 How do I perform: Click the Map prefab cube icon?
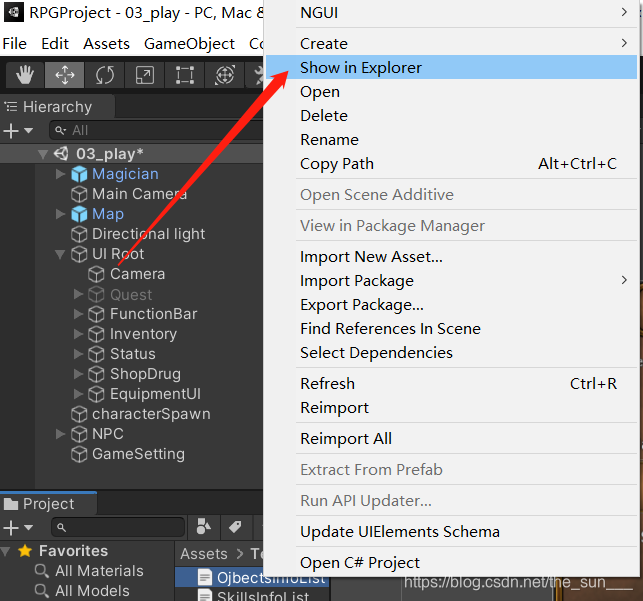click(79, 214)
